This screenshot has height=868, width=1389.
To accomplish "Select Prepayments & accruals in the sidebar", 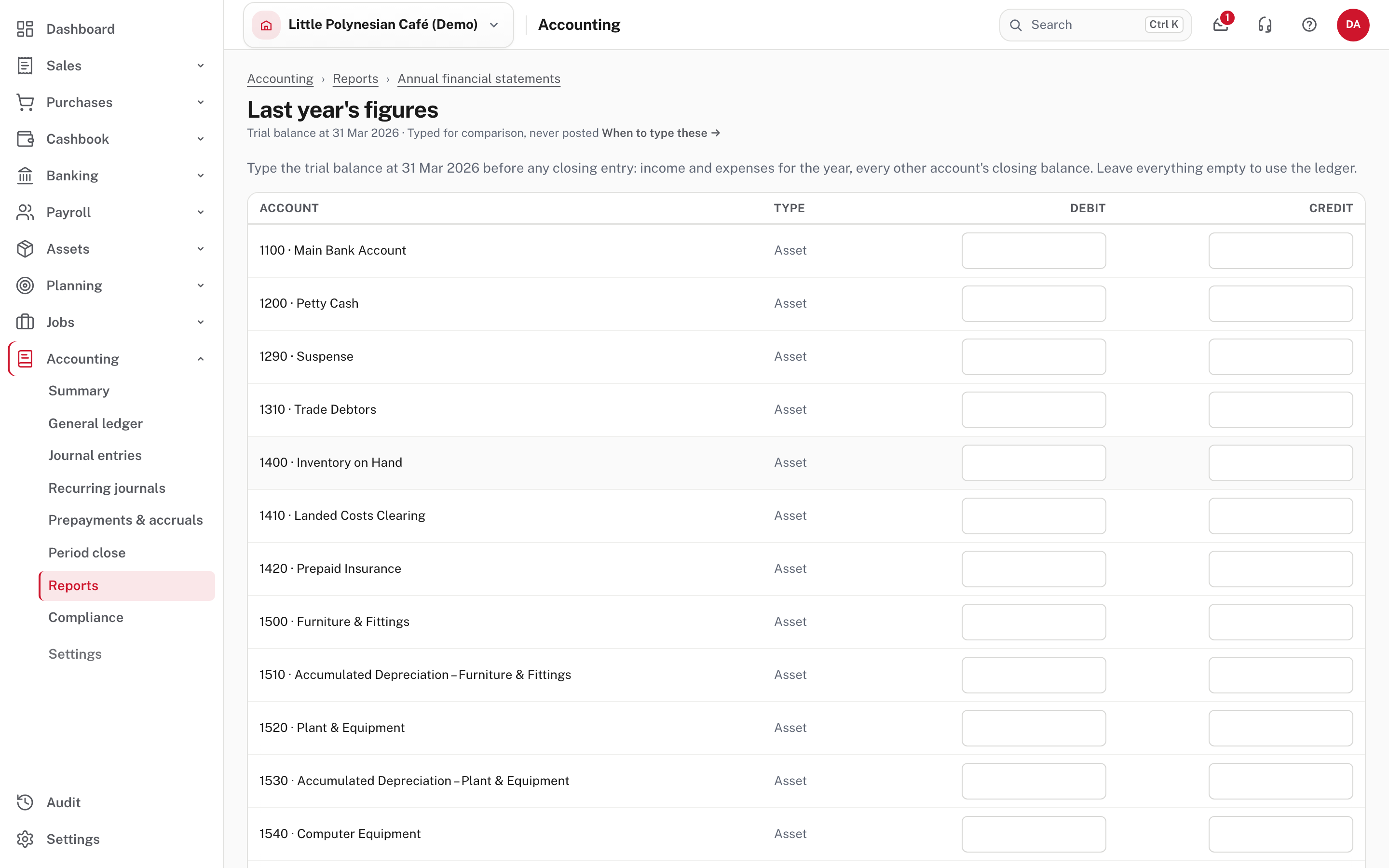I will point(125,519).
